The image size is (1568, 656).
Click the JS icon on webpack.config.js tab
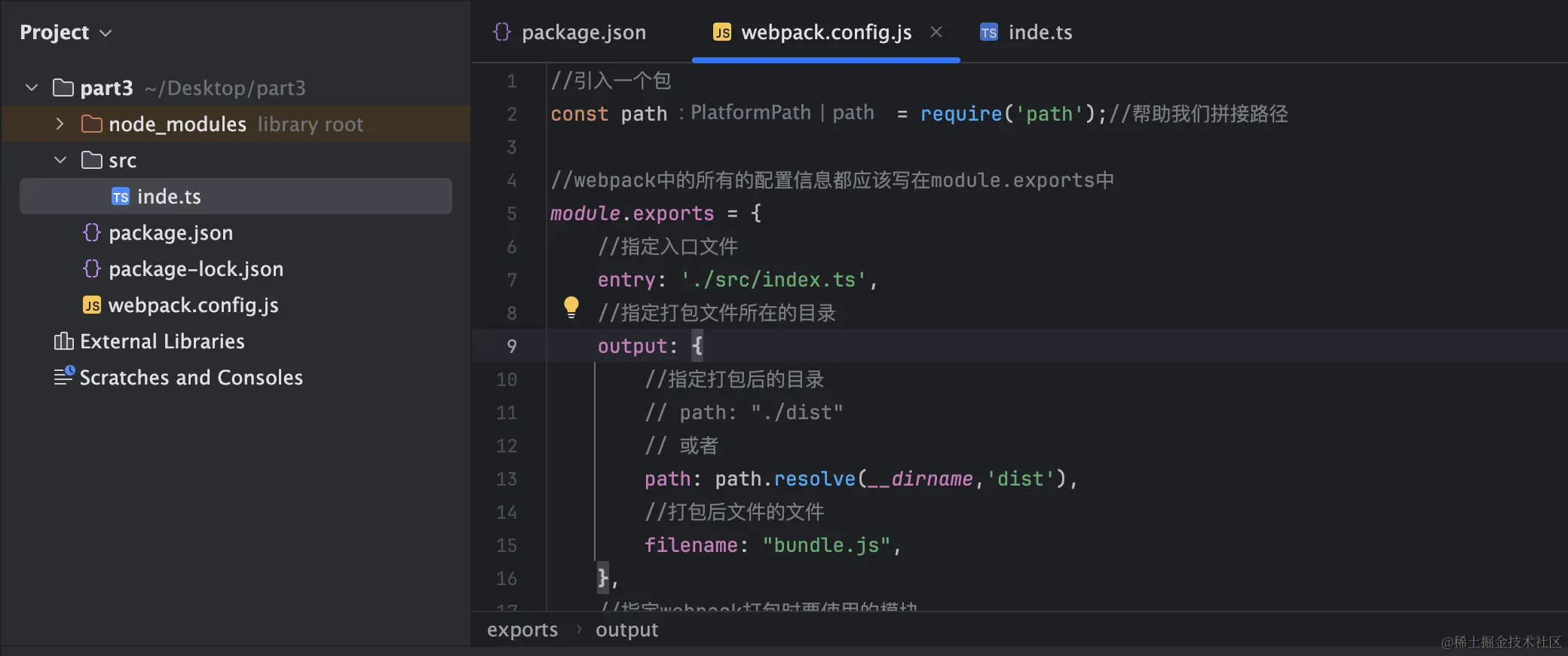click(x=722, y=32)
